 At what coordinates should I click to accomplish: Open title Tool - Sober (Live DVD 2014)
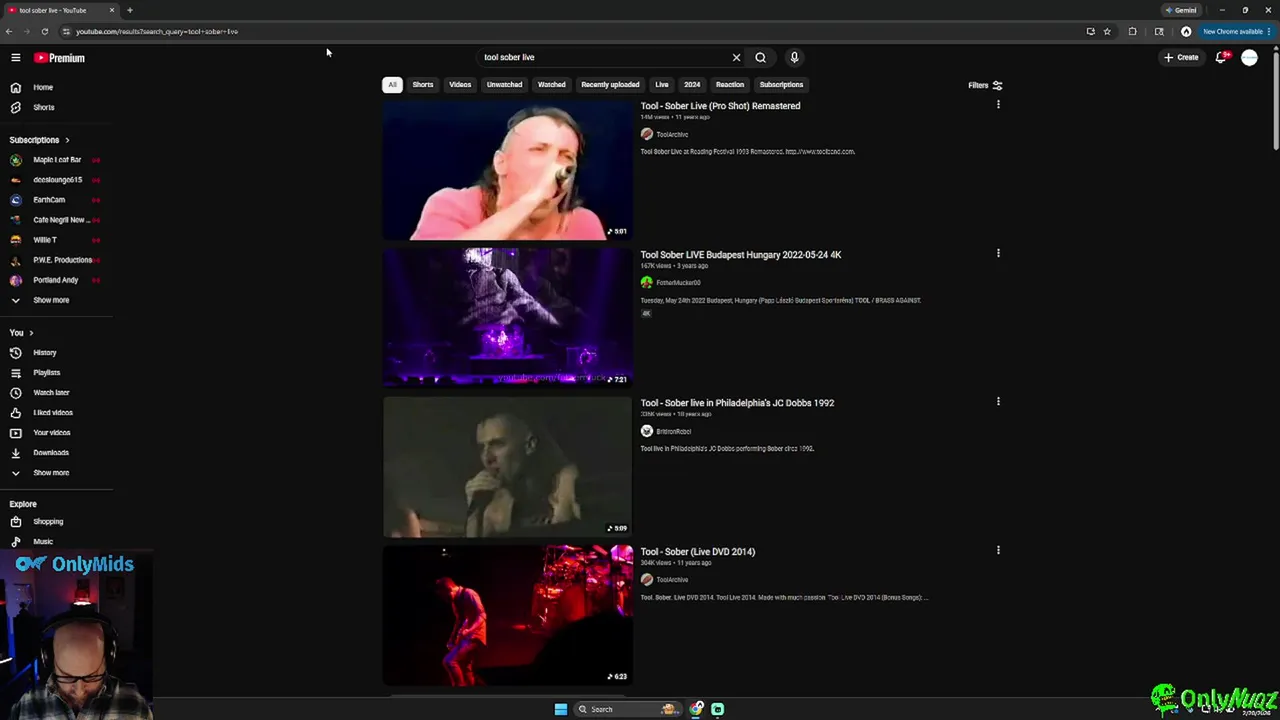[698, 552]
